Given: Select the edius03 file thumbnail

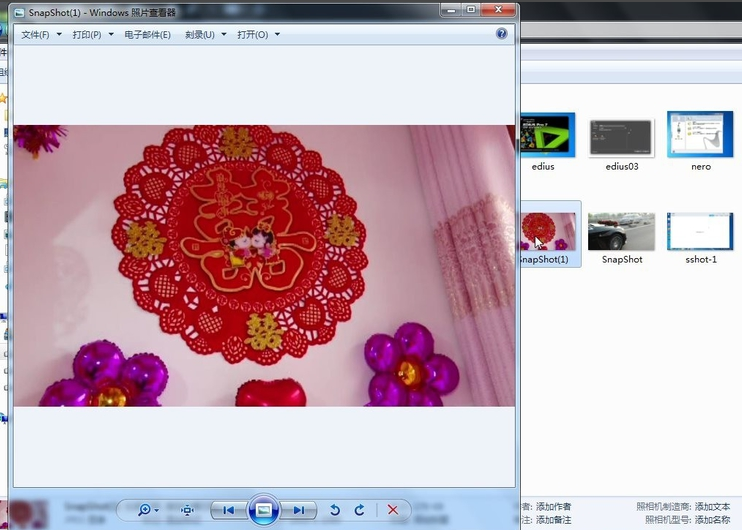Looking at the screenshot, I should (x=621, y=135).
